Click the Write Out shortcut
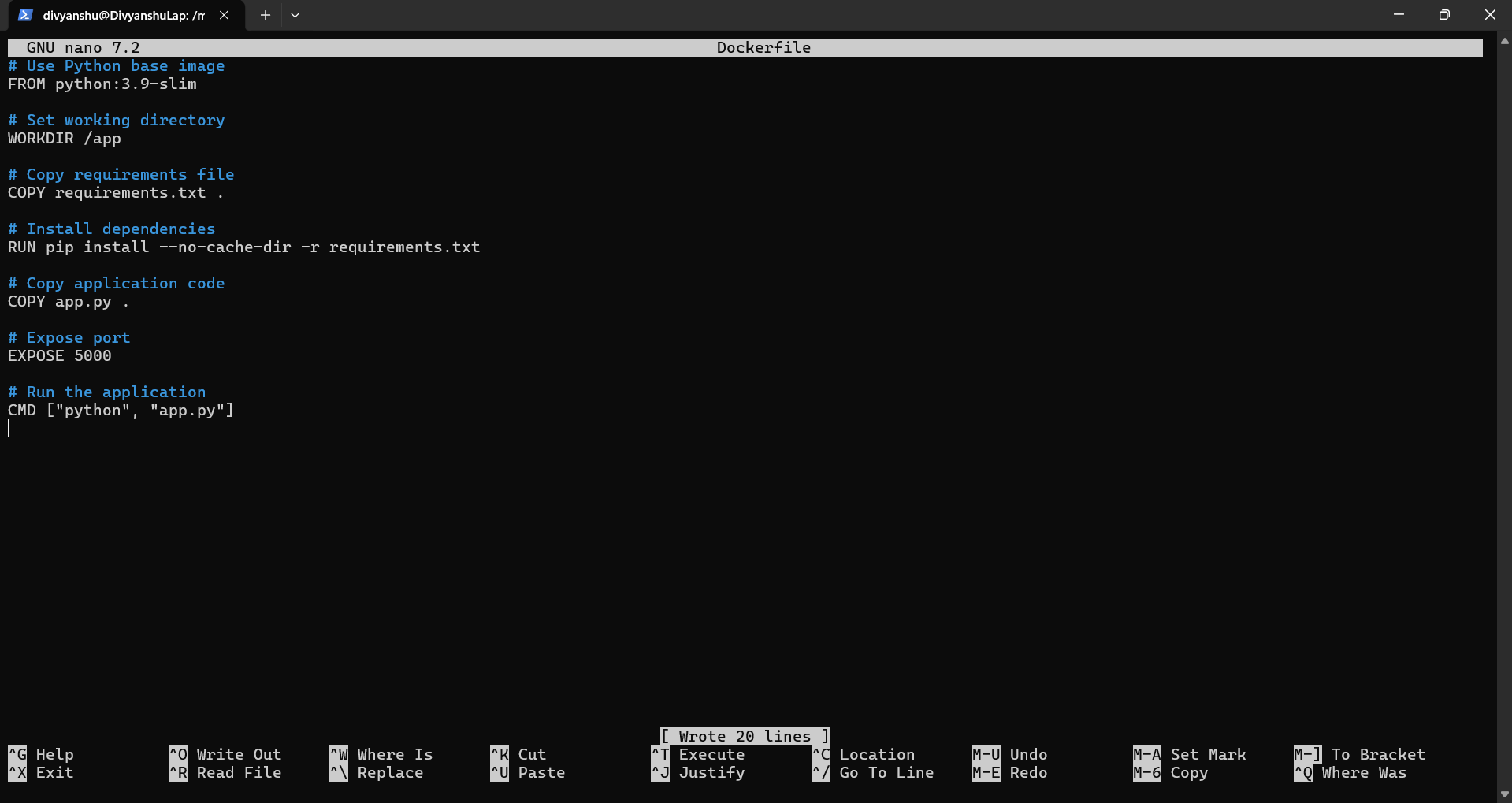Viewport: 1512px width, 803px height. click(238, 754)
